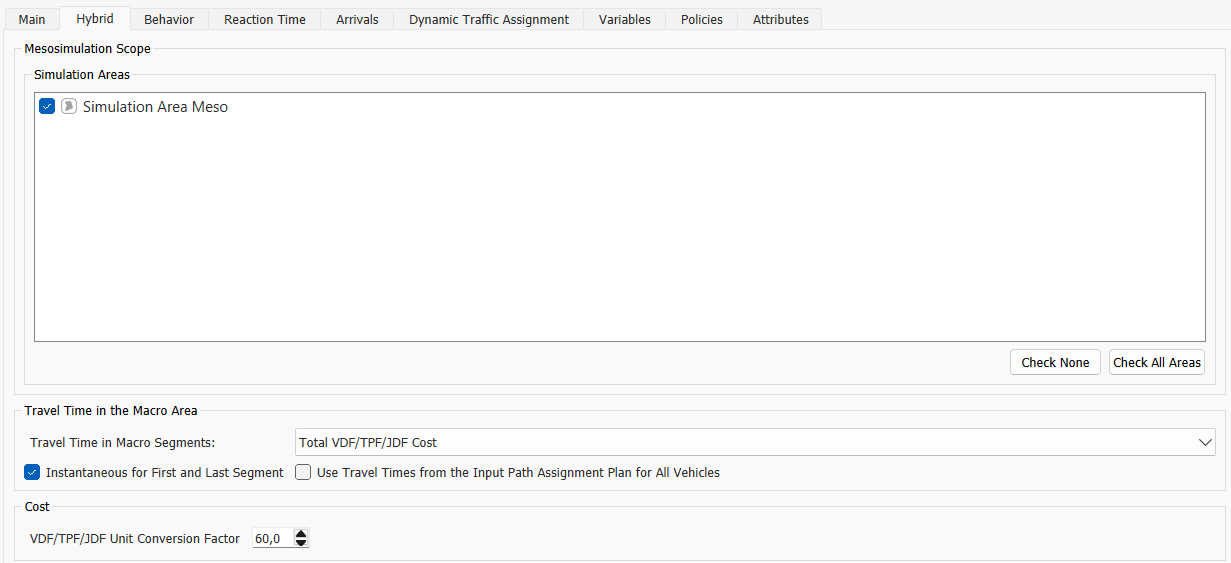
Task: Disable Instantaneous for First and Last Segment
Action: click(32, 472)
